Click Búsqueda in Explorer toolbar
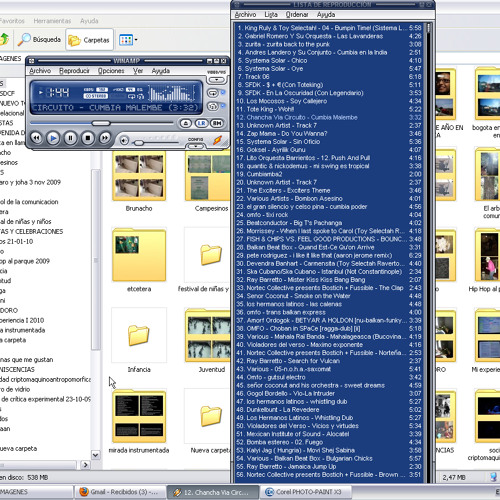500x500 pixels. (39, 40)
